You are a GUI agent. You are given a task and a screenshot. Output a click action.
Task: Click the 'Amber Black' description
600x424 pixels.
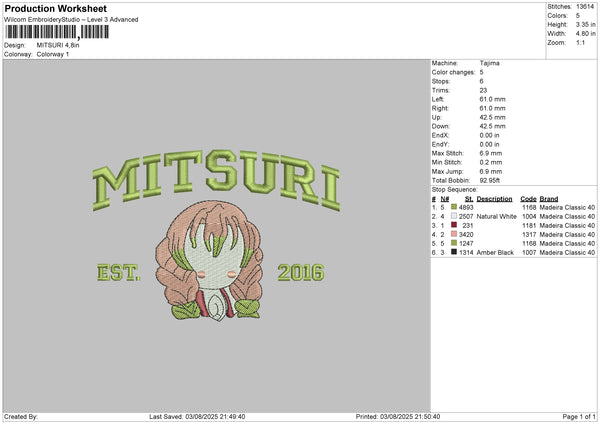(495, 253)
